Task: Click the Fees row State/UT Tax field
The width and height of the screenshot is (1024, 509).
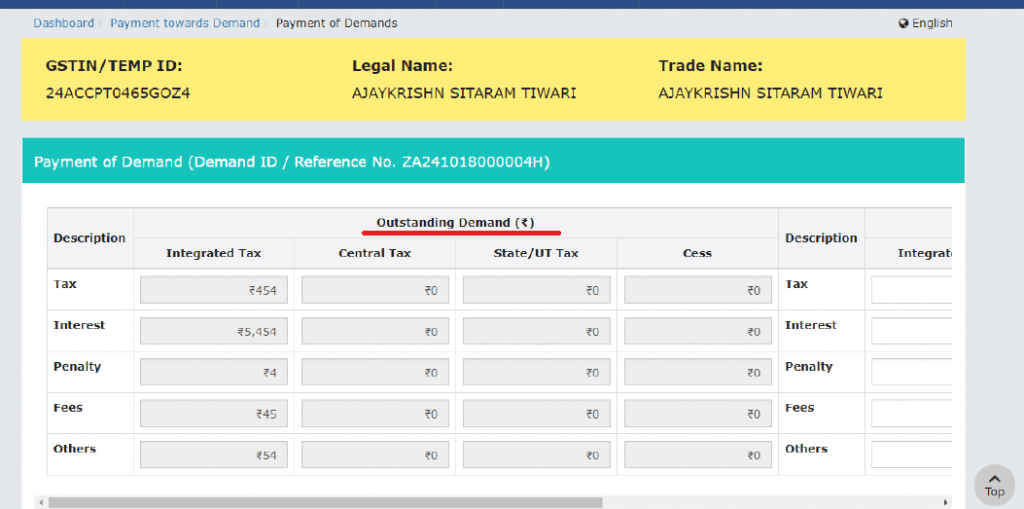Action: pos(537,414)
